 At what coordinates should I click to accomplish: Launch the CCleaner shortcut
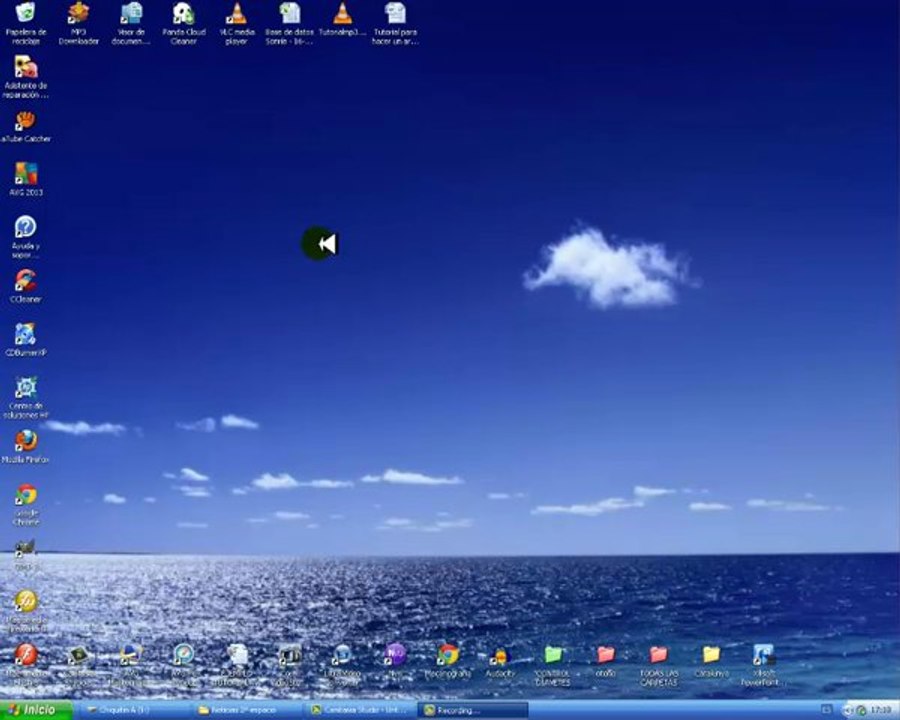pos(26,287)
